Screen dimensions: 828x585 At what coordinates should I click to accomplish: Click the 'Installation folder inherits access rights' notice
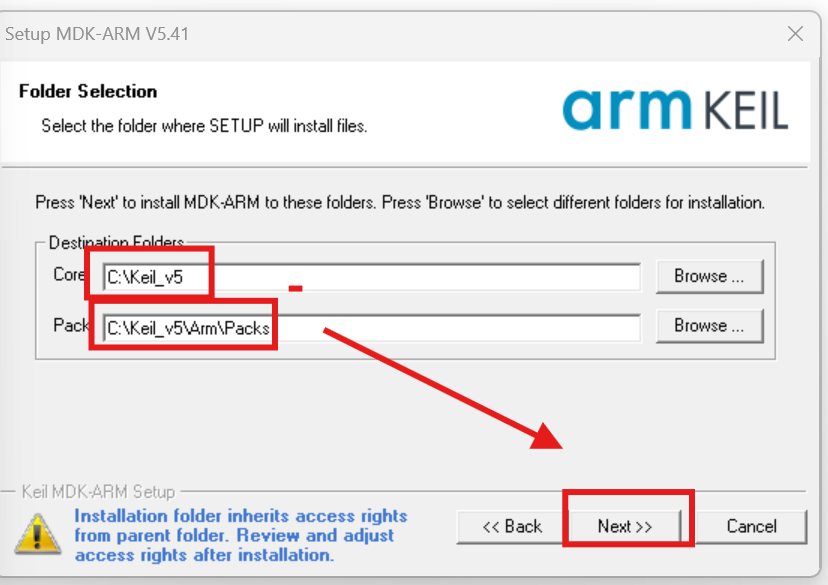(x=241, y=535)
